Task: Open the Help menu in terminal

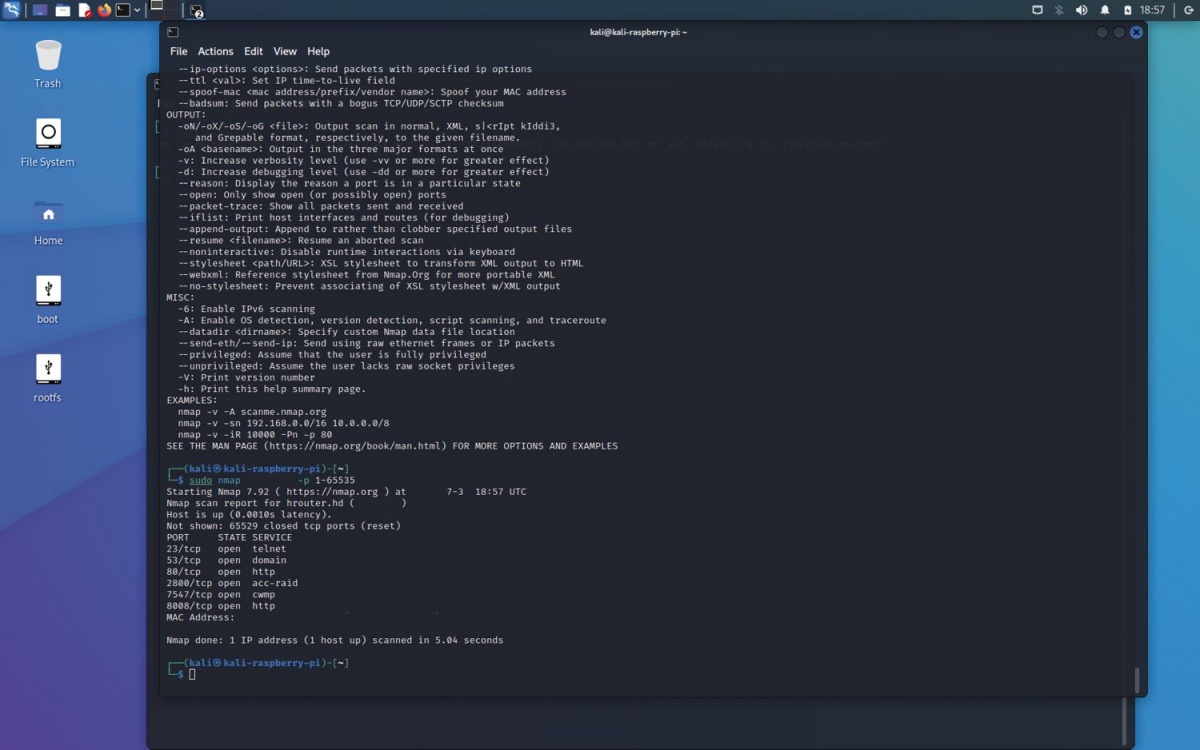Action: pos(318,51)
